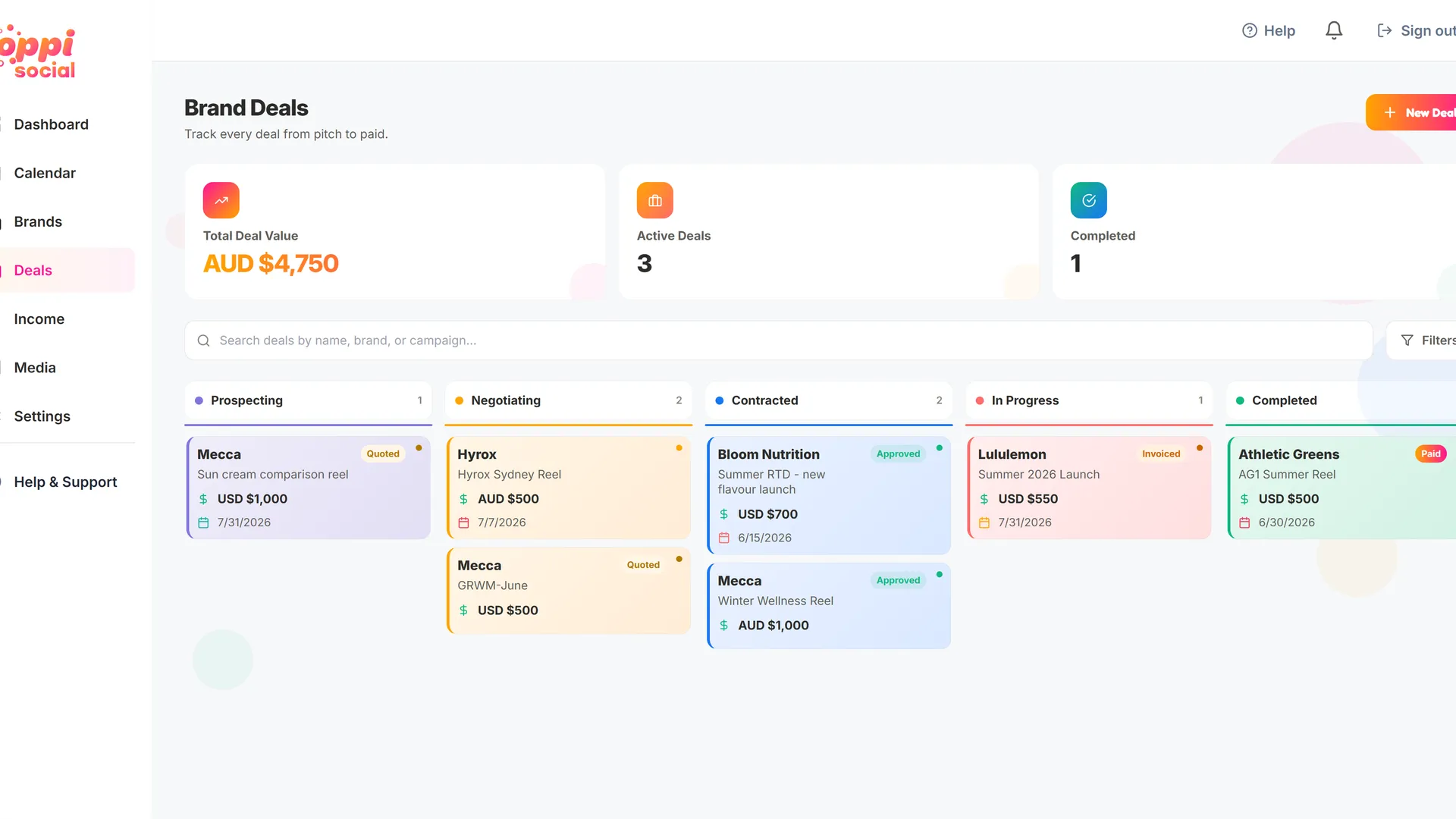This screenshot has height=819, width=1456.
Task: Click dollar icon on Mecca GRWM-June card
Action: [463, 610]
